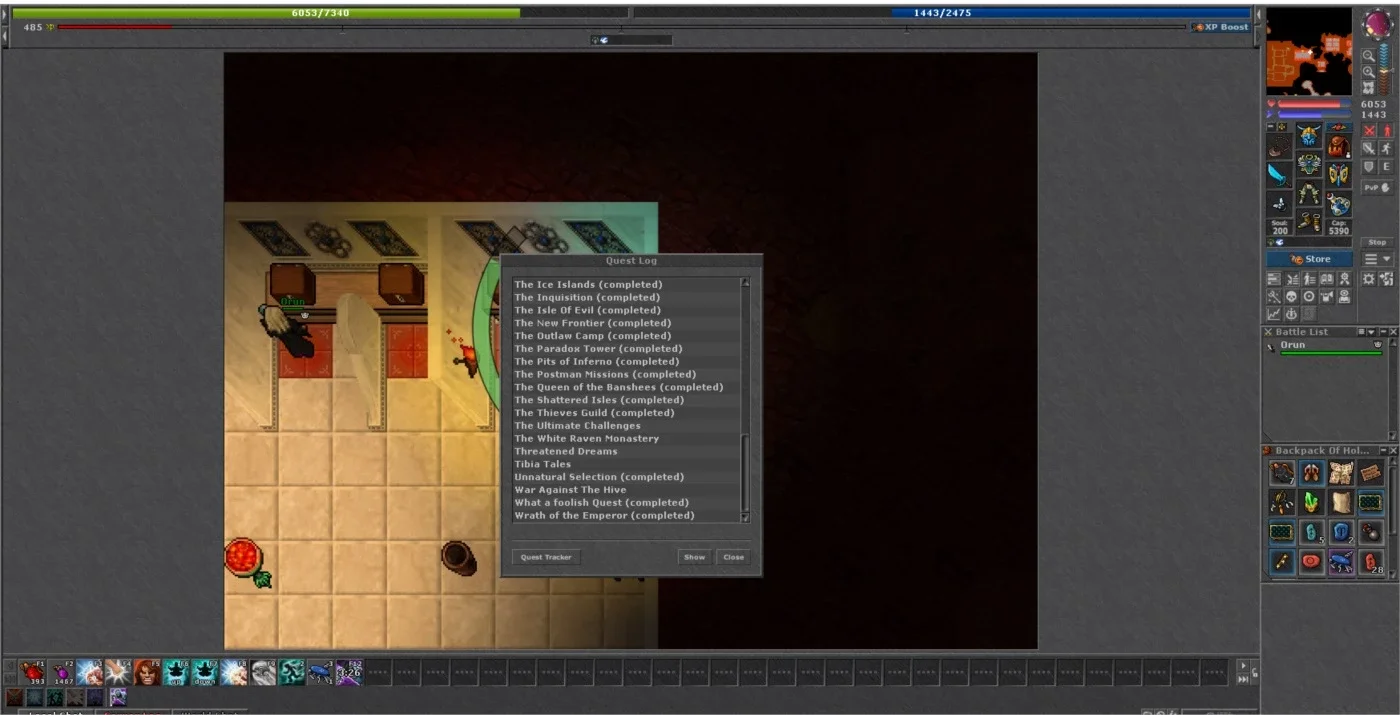Minimize the Battle List panel
The height and width of the screenshot is (715, 1400).
[x=1384, y=332]
